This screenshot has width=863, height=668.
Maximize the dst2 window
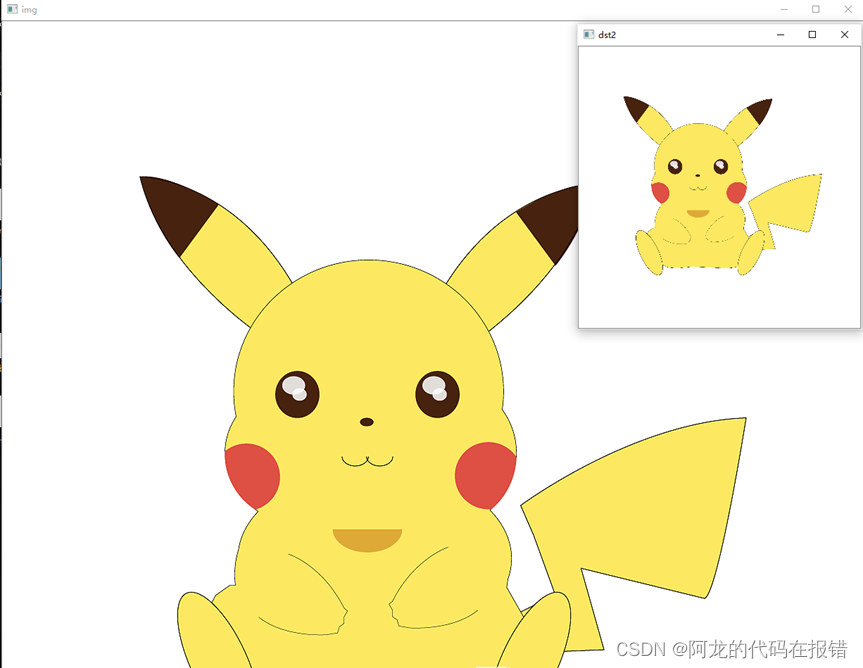pyautogui.click(x=812, y=35)
